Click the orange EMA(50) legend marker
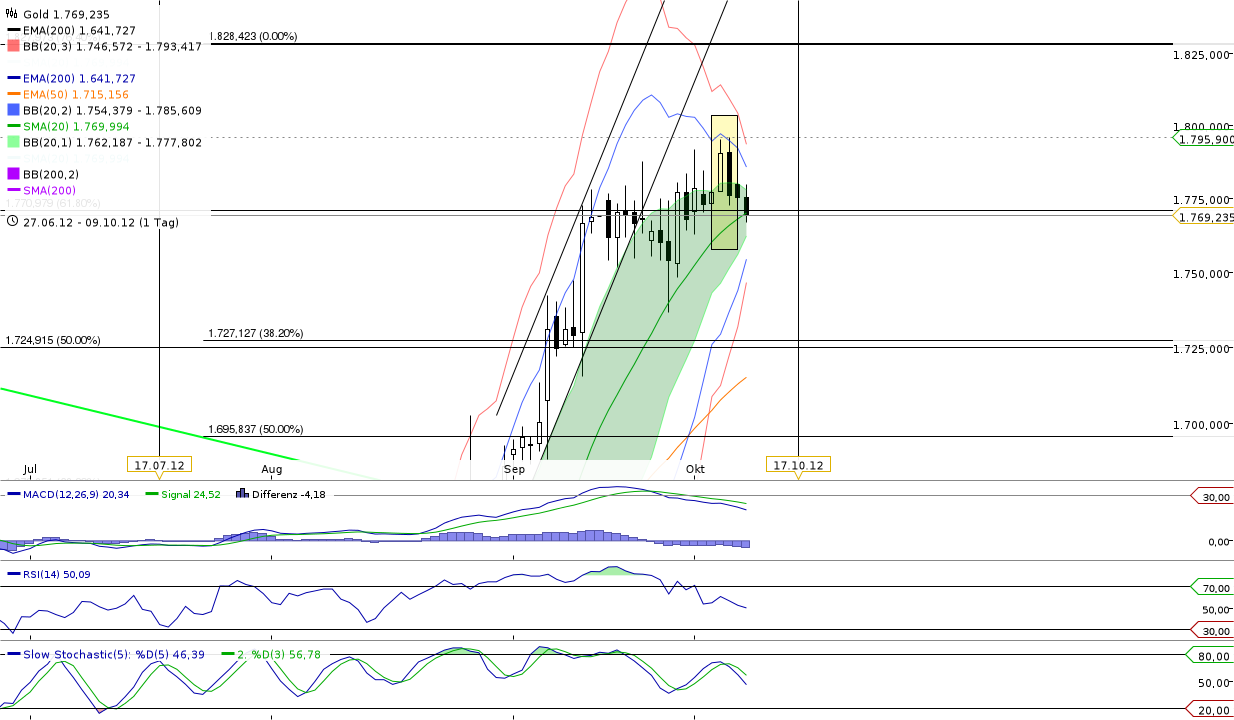 tap(12, 94)
